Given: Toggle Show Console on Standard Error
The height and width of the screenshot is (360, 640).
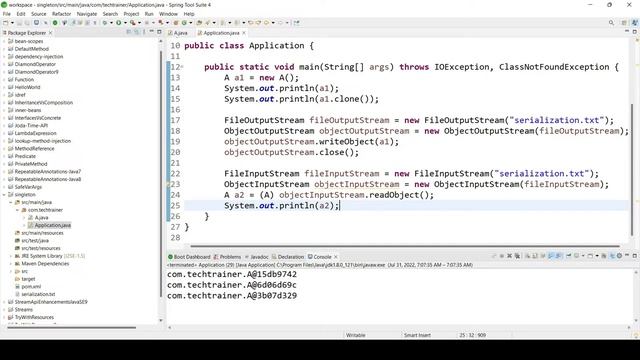Looking at the screenshot, I should (558, 256).
